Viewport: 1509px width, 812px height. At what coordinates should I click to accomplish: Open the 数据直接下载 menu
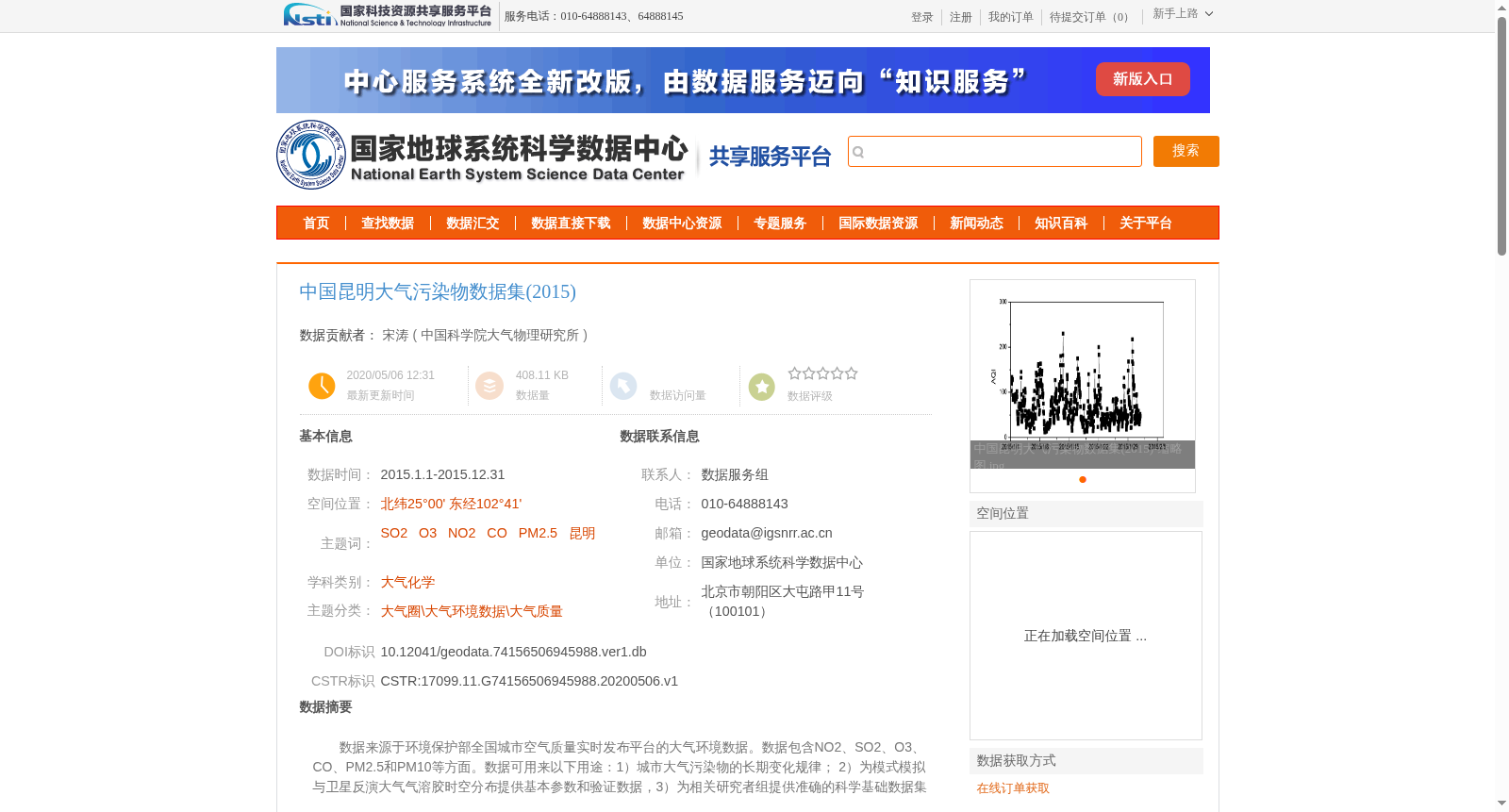tap(571, 223)
